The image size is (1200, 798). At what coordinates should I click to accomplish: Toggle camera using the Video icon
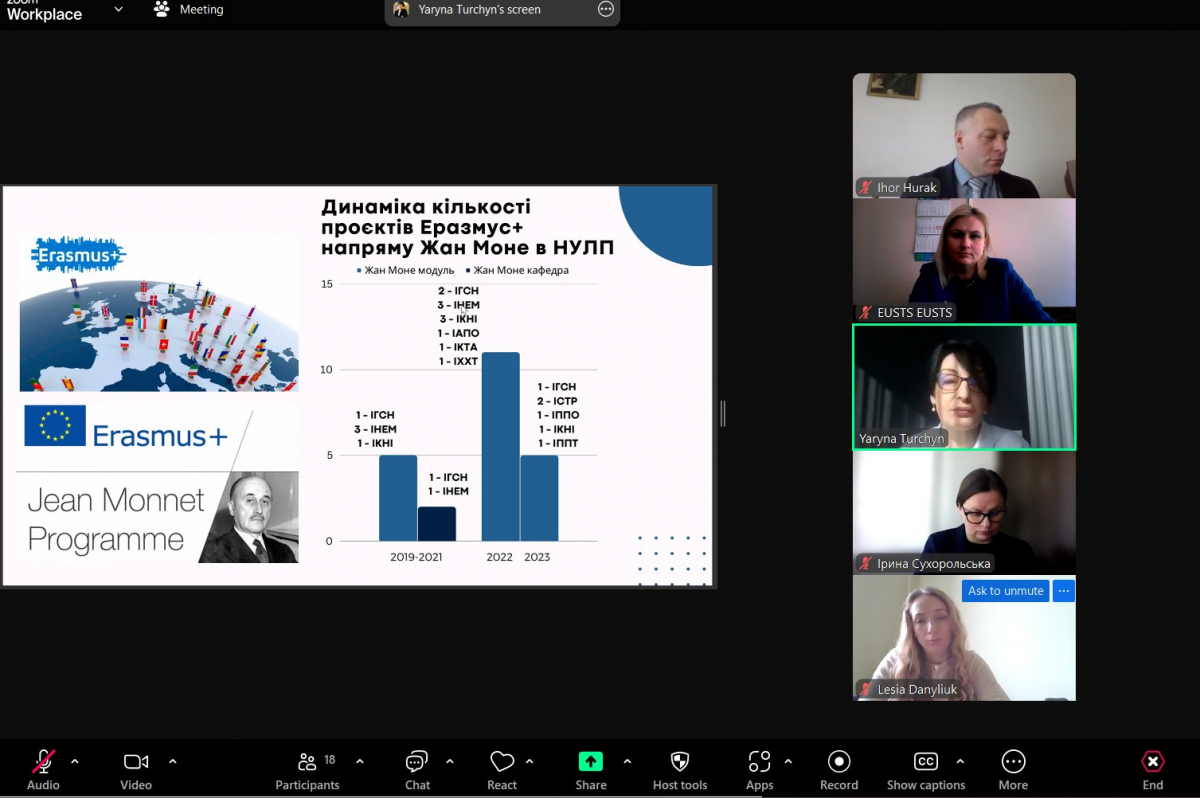tap(136, 762)
